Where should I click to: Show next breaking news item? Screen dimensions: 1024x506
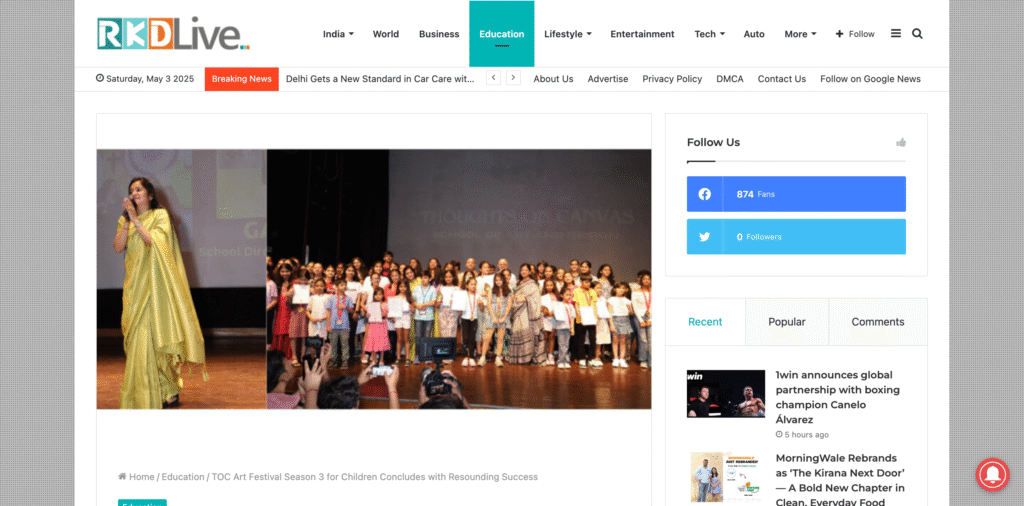click(513, 78)
